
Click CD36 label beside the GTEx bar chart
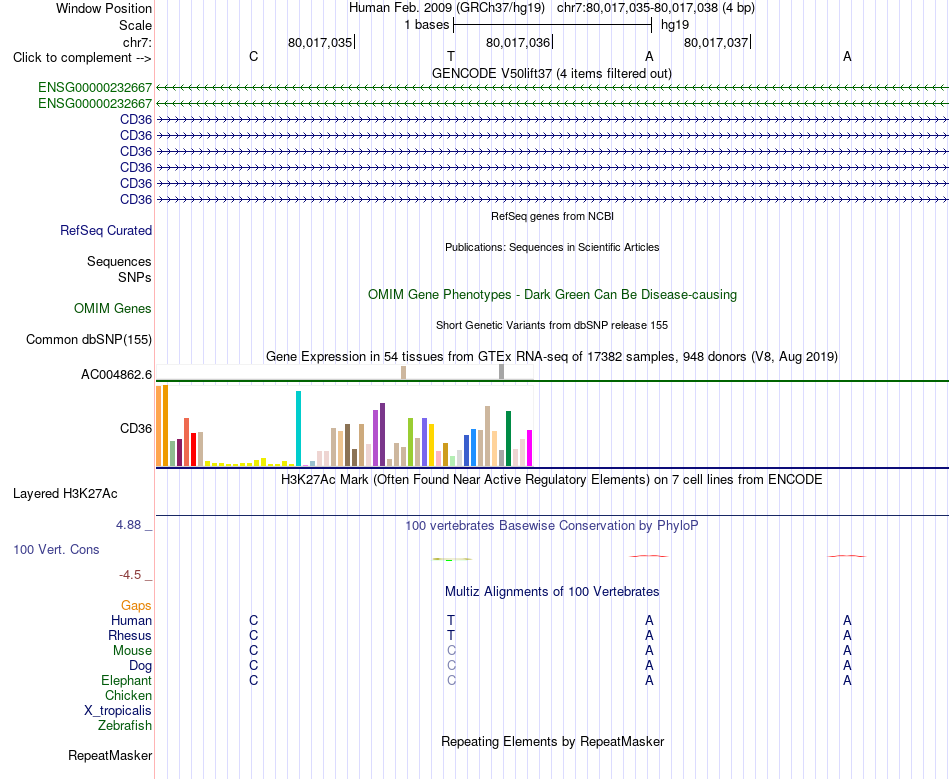click(136, 428)
